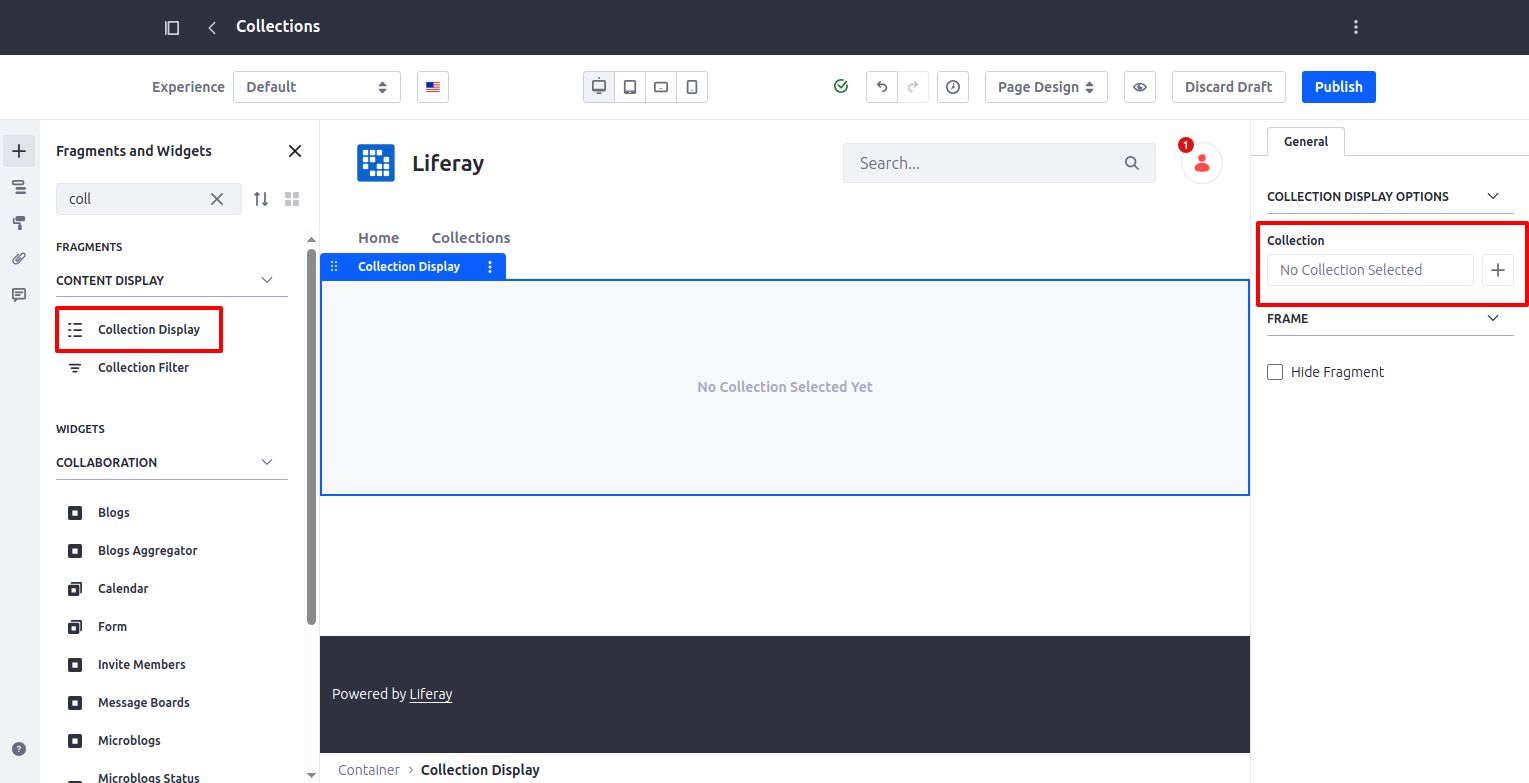Select the General tab
Screen dimensions: 1529x783
click(1306, 142)
